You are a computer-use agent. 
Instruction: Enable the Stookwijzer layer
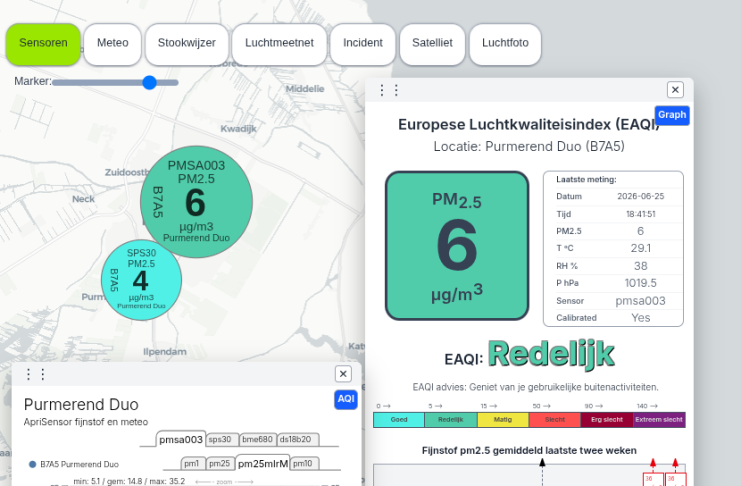coord(187,44)
